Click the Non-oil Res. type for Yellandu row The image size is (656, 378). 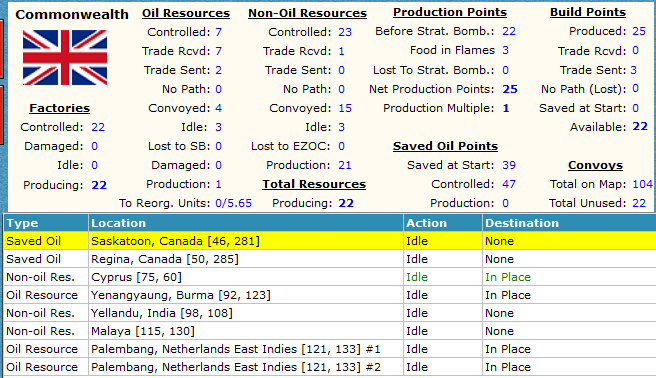click(40, 313)
